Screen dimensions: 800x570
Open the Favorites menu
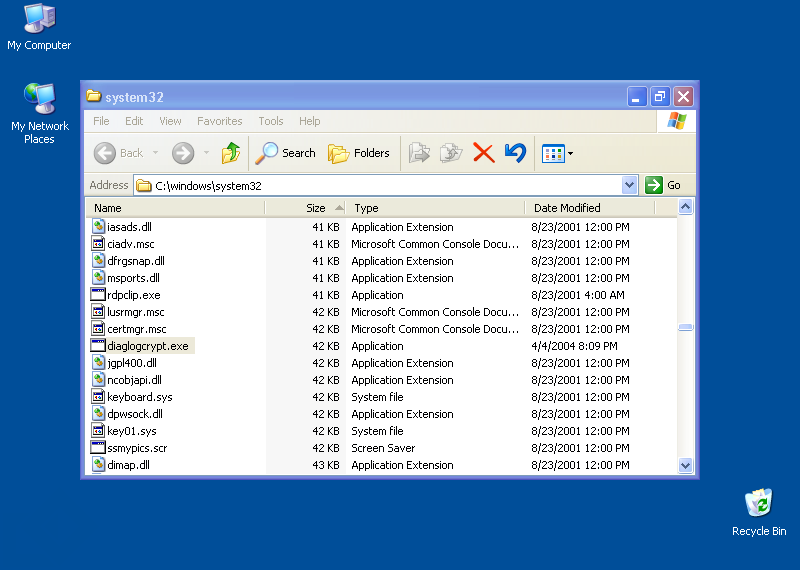219,121
